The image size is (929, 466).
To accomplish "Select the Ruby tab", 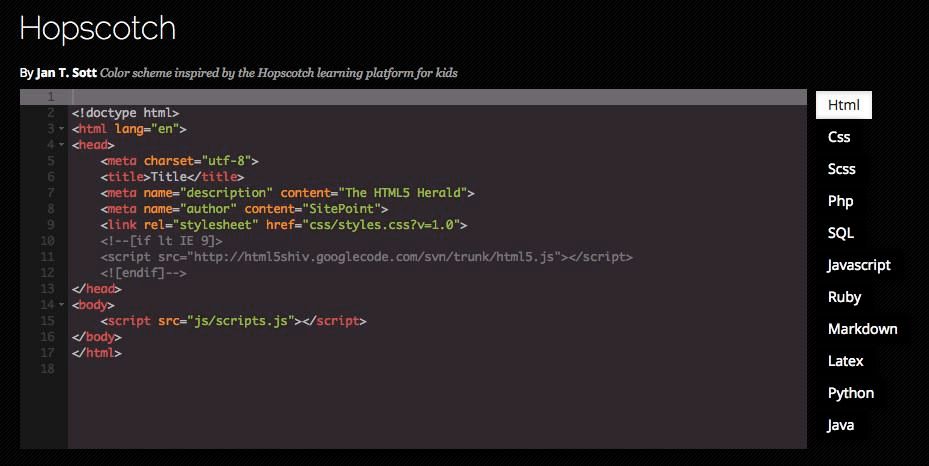I will pyautogui.click(x=844, y=297).
